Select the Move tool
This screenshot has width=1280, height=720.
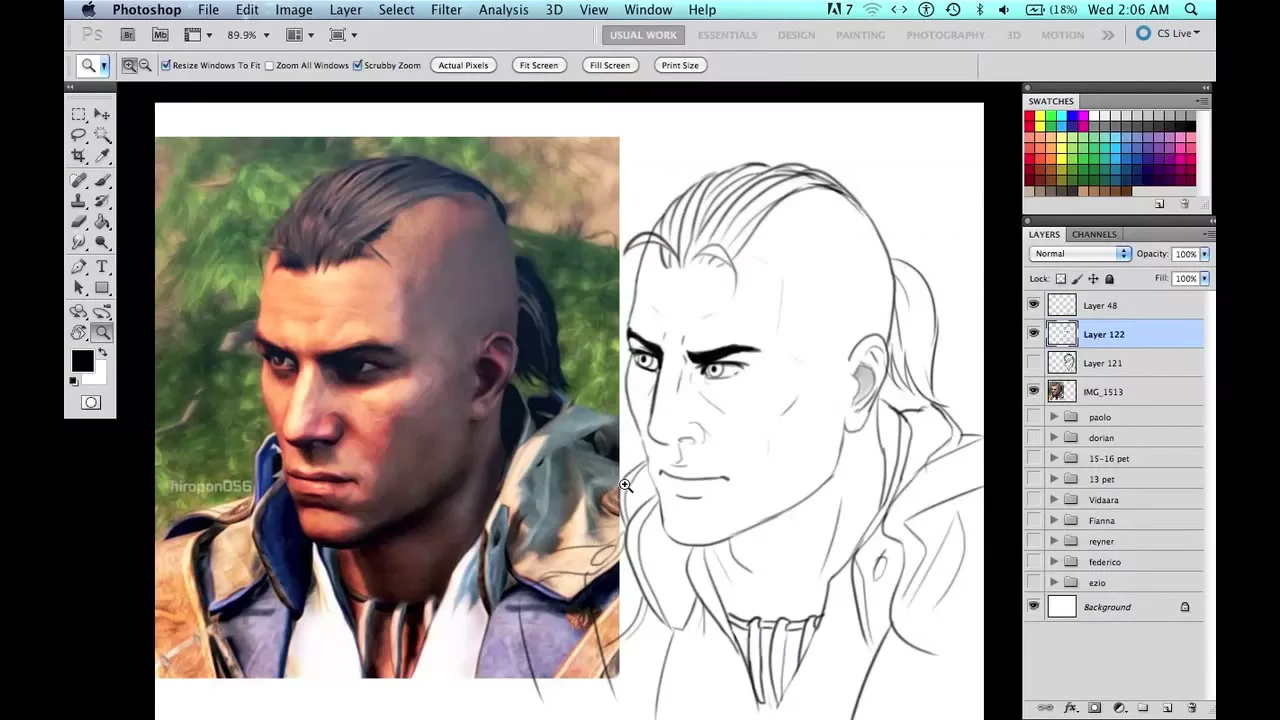click(x=102, y=114)
